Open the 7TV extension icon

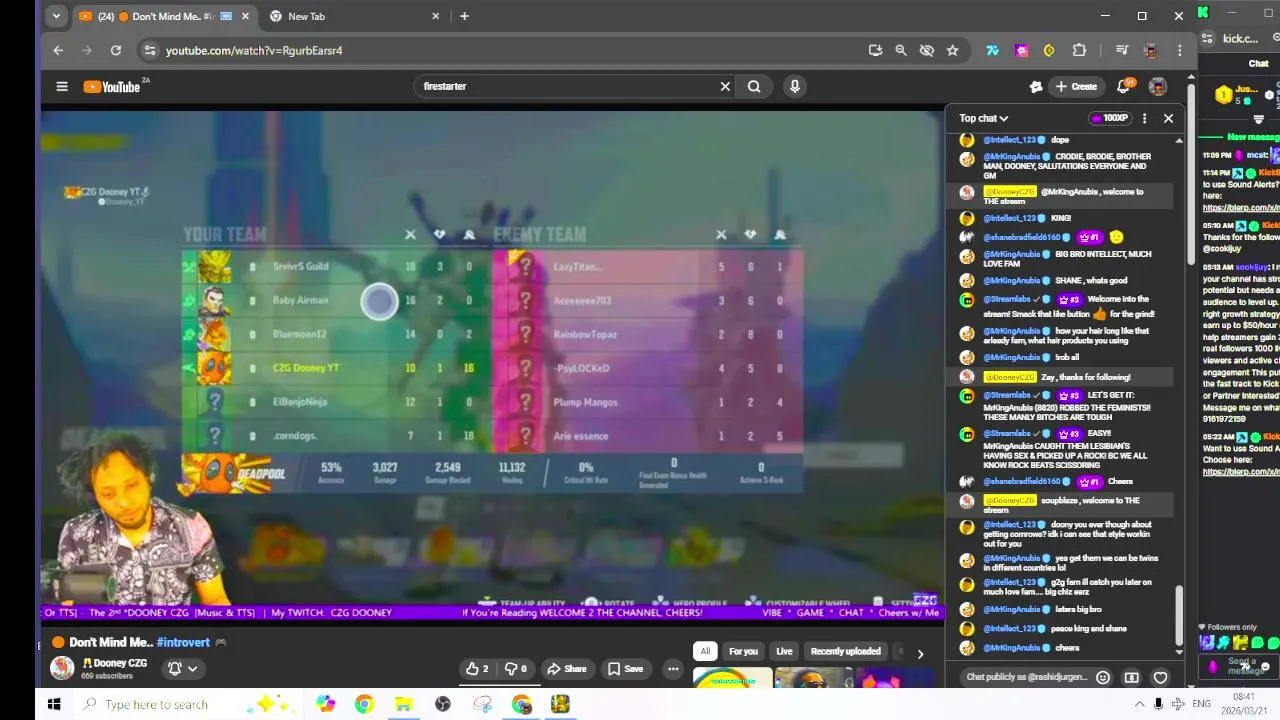[x=992, y=50]
